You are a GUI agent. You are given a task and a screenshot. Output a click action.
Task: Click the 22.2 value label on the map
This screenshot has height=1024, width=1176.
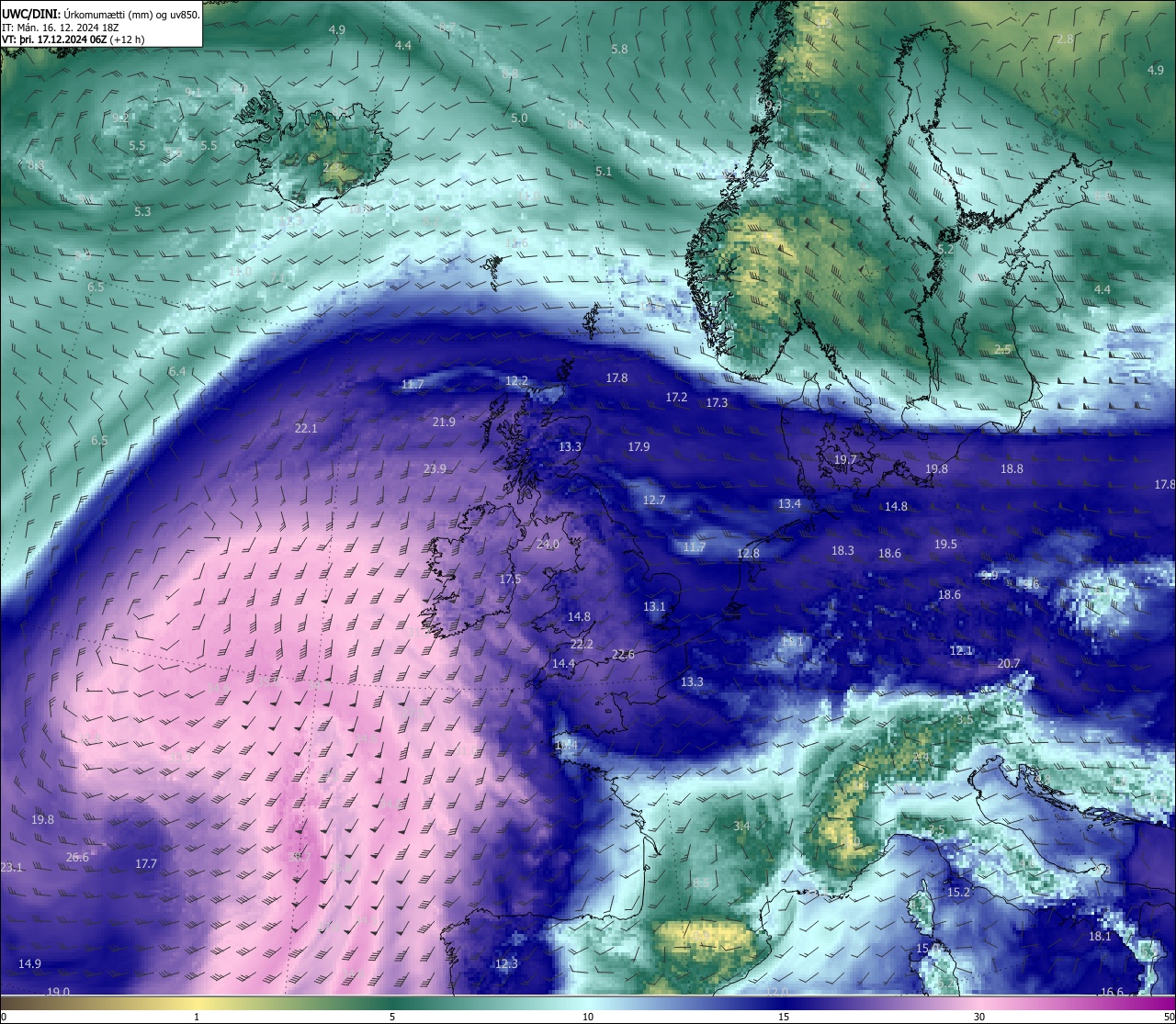tap(582, 645)
